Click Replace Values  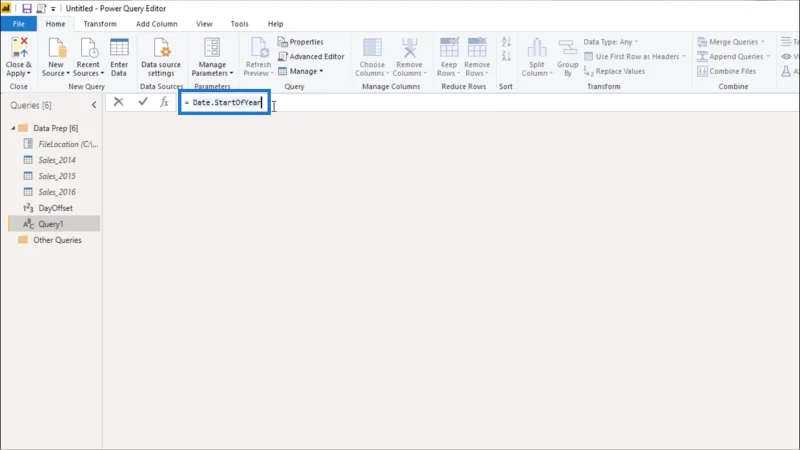pyautogui.click(x=614, y=71)
